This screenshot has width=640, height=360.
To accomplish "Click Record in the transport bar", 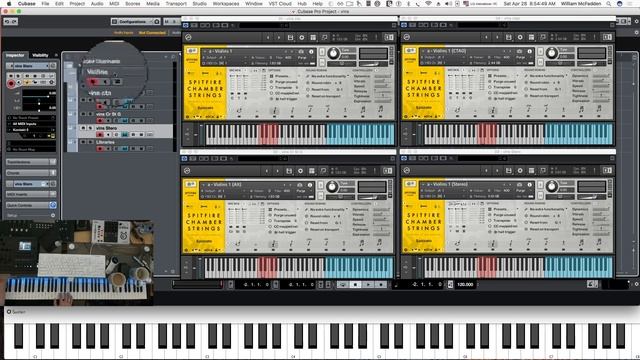I will [381, 284].
